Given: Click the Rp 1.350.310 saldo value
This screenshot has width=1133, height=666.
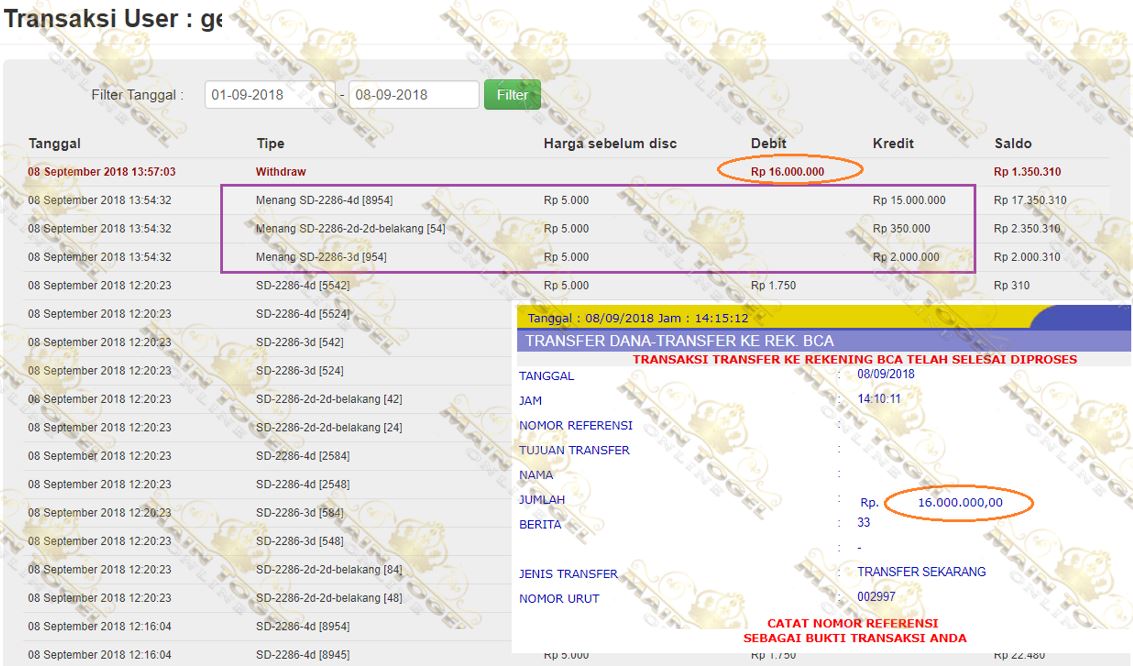Looking at the screenshot, I should click(1027, 172).
